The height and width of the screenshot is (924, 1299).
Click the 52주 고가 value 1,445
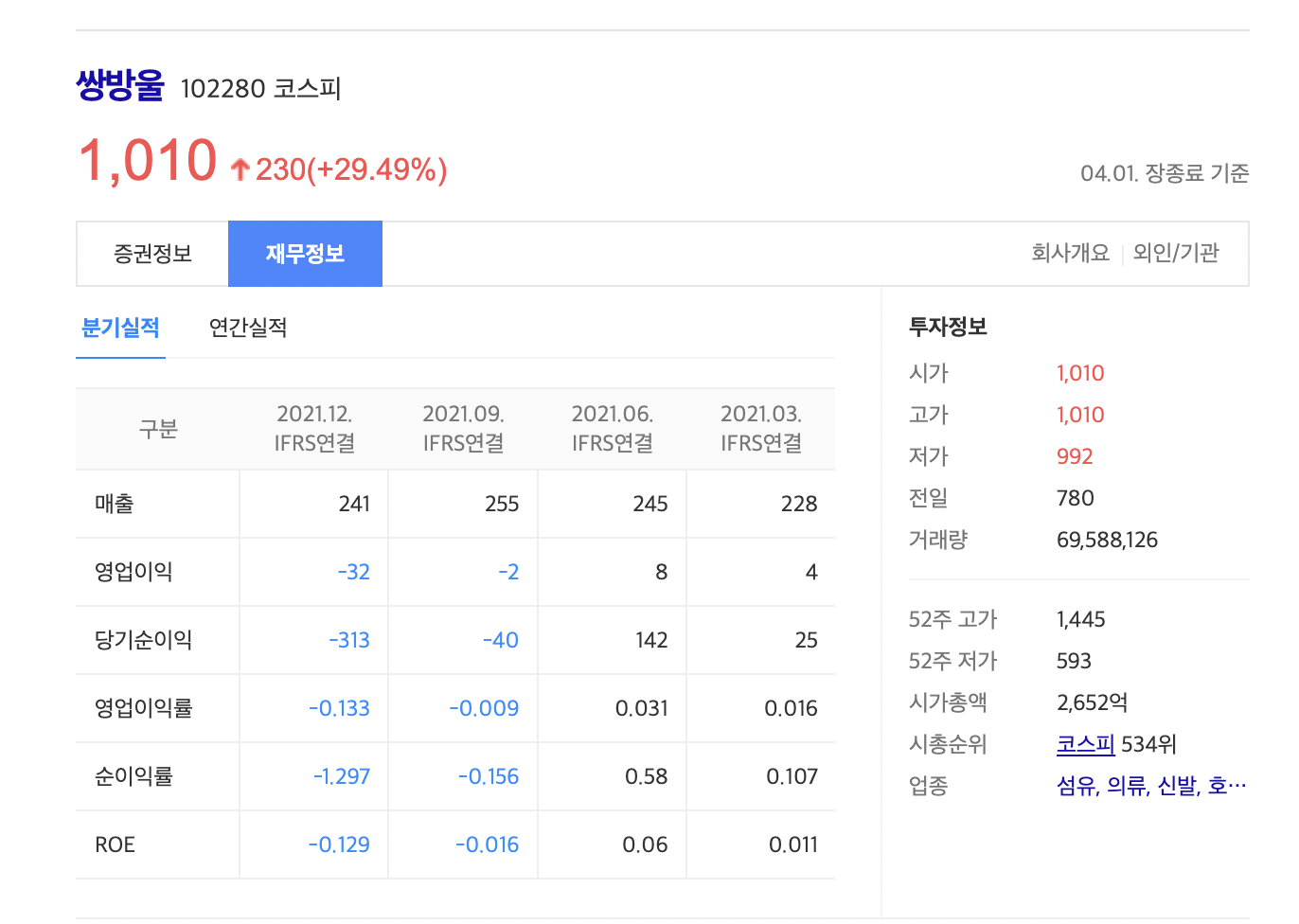coord(1081,619)
